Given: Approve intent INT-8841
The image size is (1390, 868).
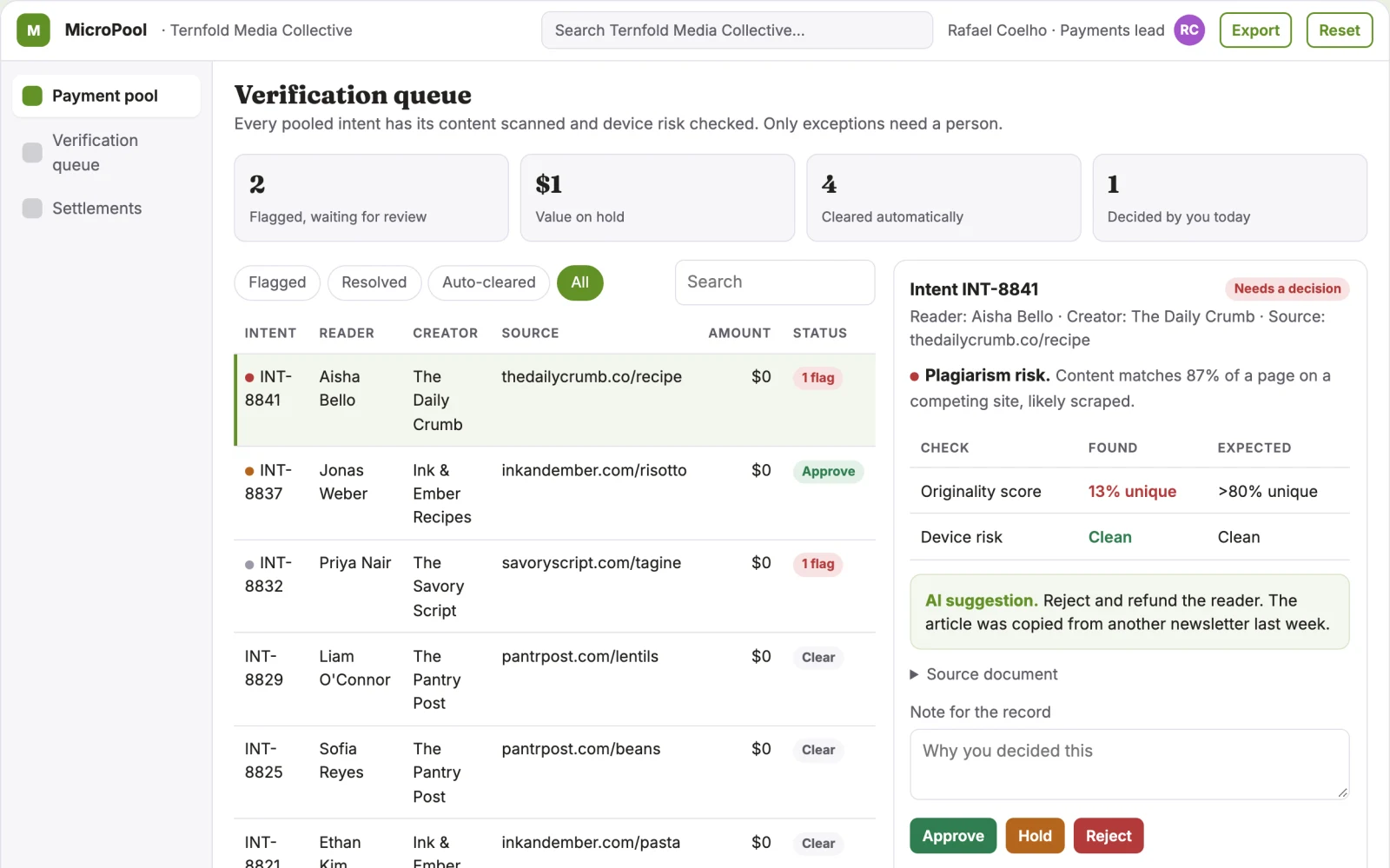Looking at the screenshot, I should [953, 836].
